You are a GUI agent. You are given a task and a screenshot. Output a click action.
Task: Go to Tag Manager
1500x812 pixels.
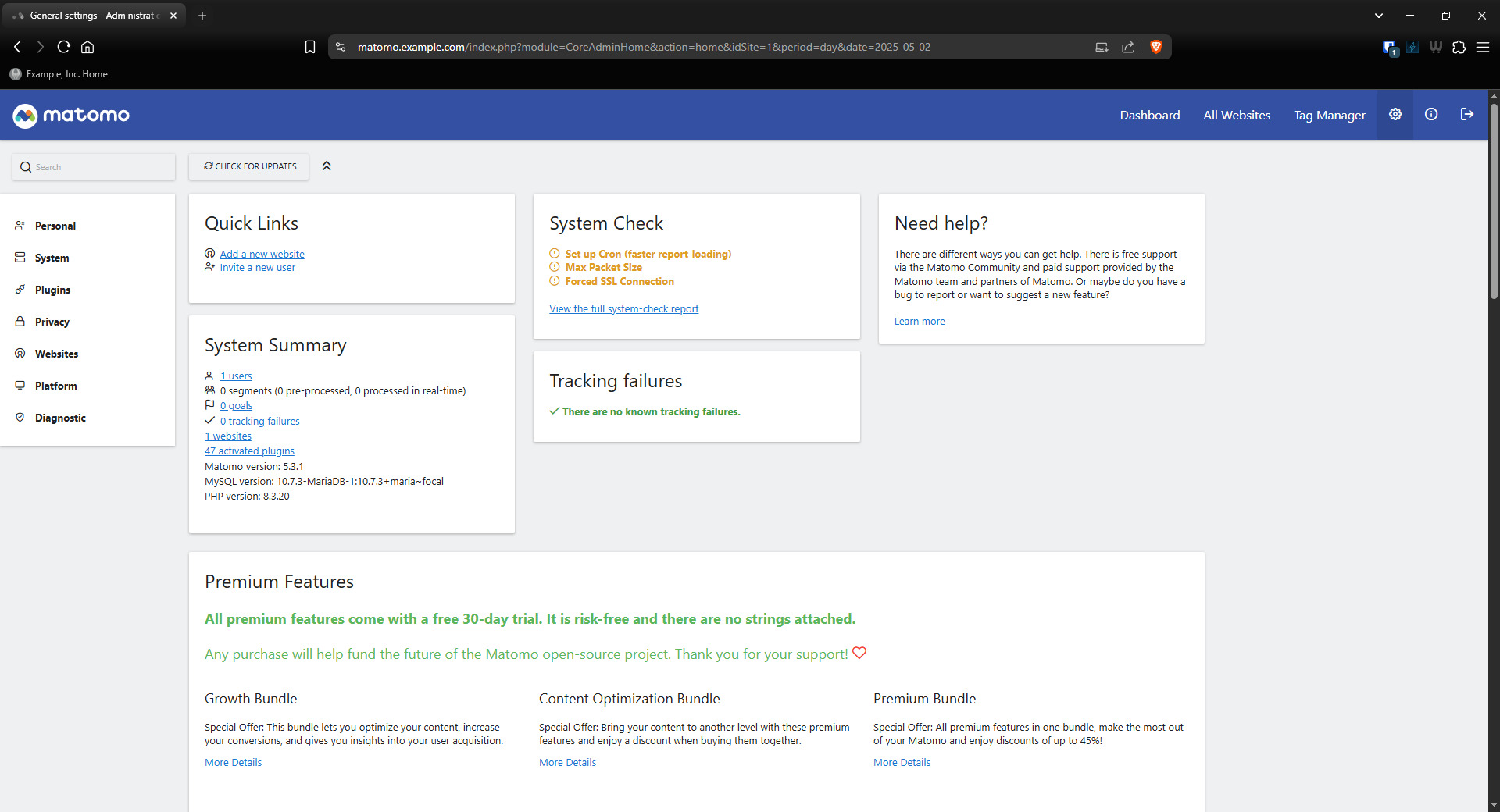click(1329, 116)
